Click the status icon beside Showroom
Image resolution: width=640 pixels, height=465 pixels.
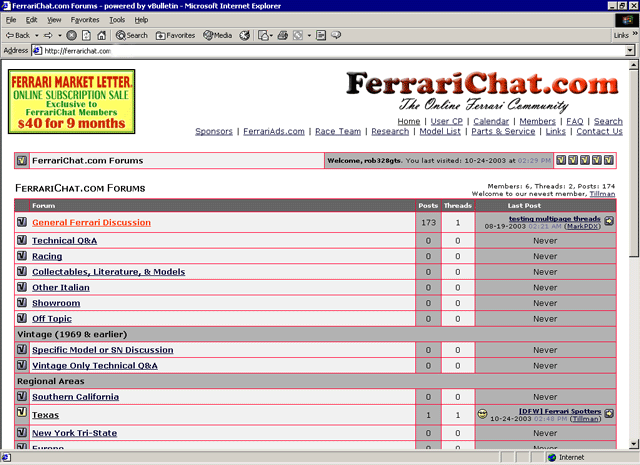pos(22,303)
